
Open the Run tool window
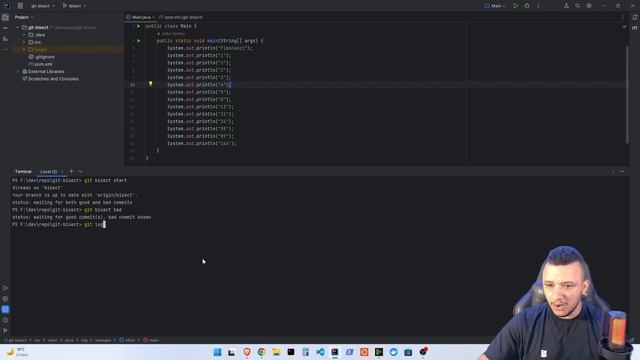[5, 288]
